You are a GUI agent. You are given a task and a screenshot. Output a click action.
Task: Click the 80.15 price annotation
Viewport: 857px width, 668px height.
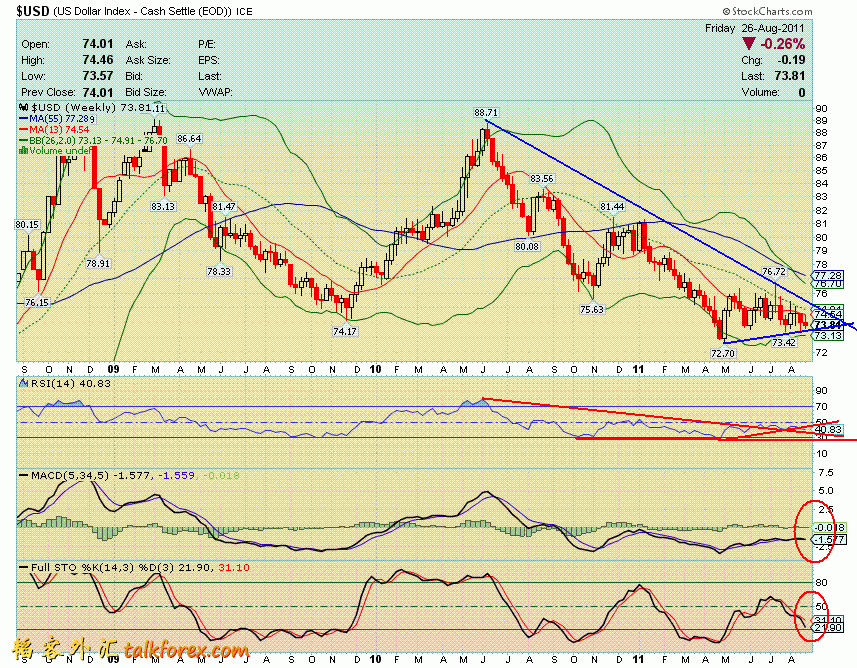pos(27,225)
